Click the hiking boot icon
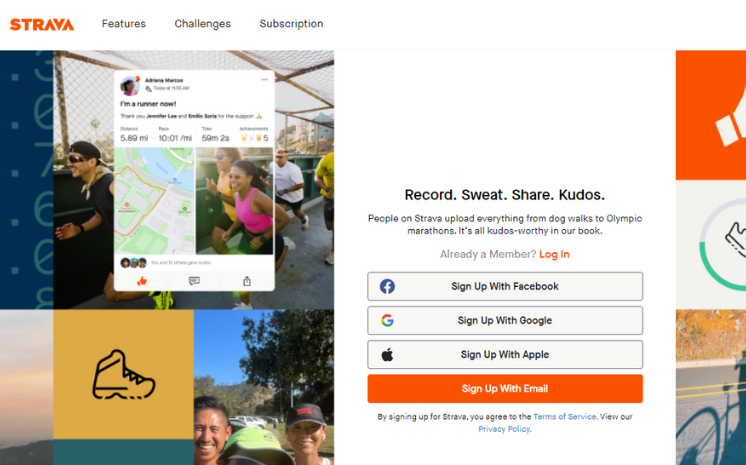Screen dimensions: 746x465 click(x=123, y=375)
